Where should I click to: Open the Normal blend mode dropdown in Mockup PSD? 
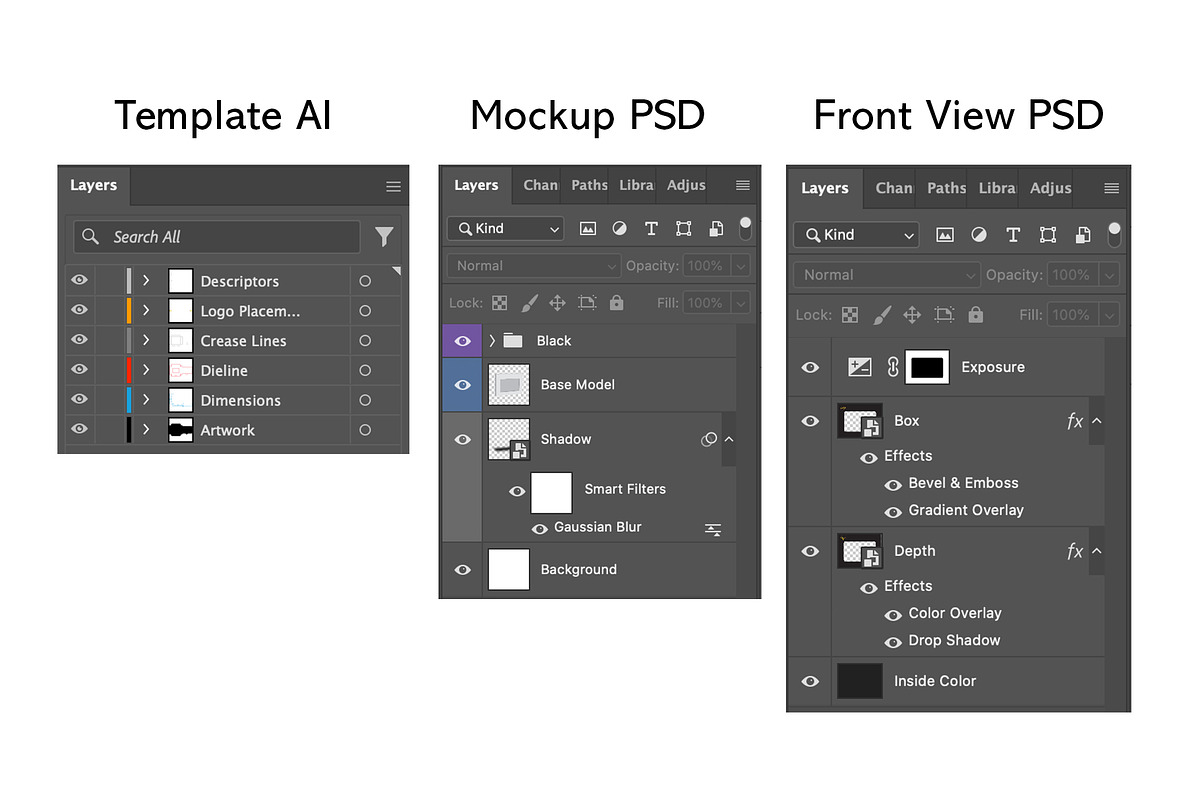coord(534,266)
